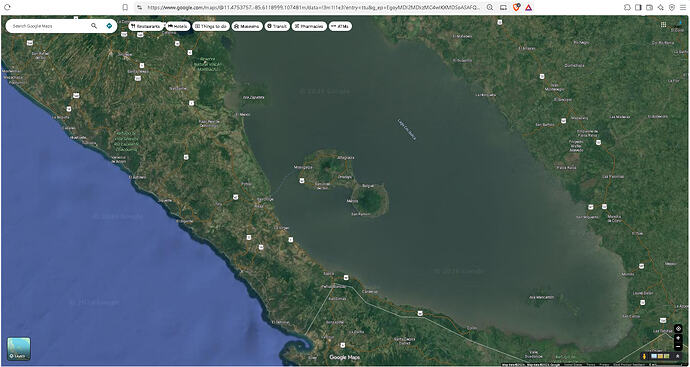Select the Hotels category chip
Image resolution: width=690 pixels, height=367 pixels.
pyautogui.click(x=178, y=26)
